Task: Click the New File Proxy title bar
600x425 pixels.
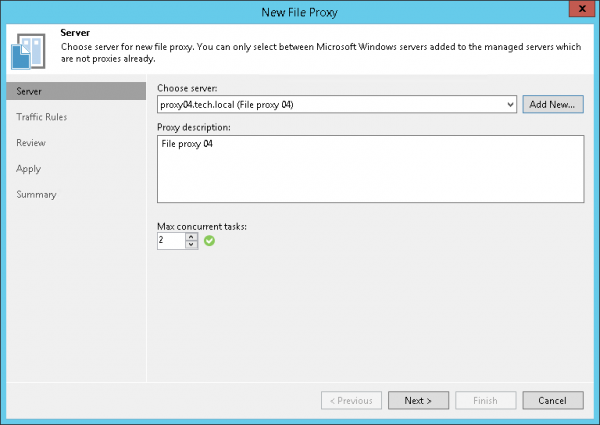Action: click(300, 9)
